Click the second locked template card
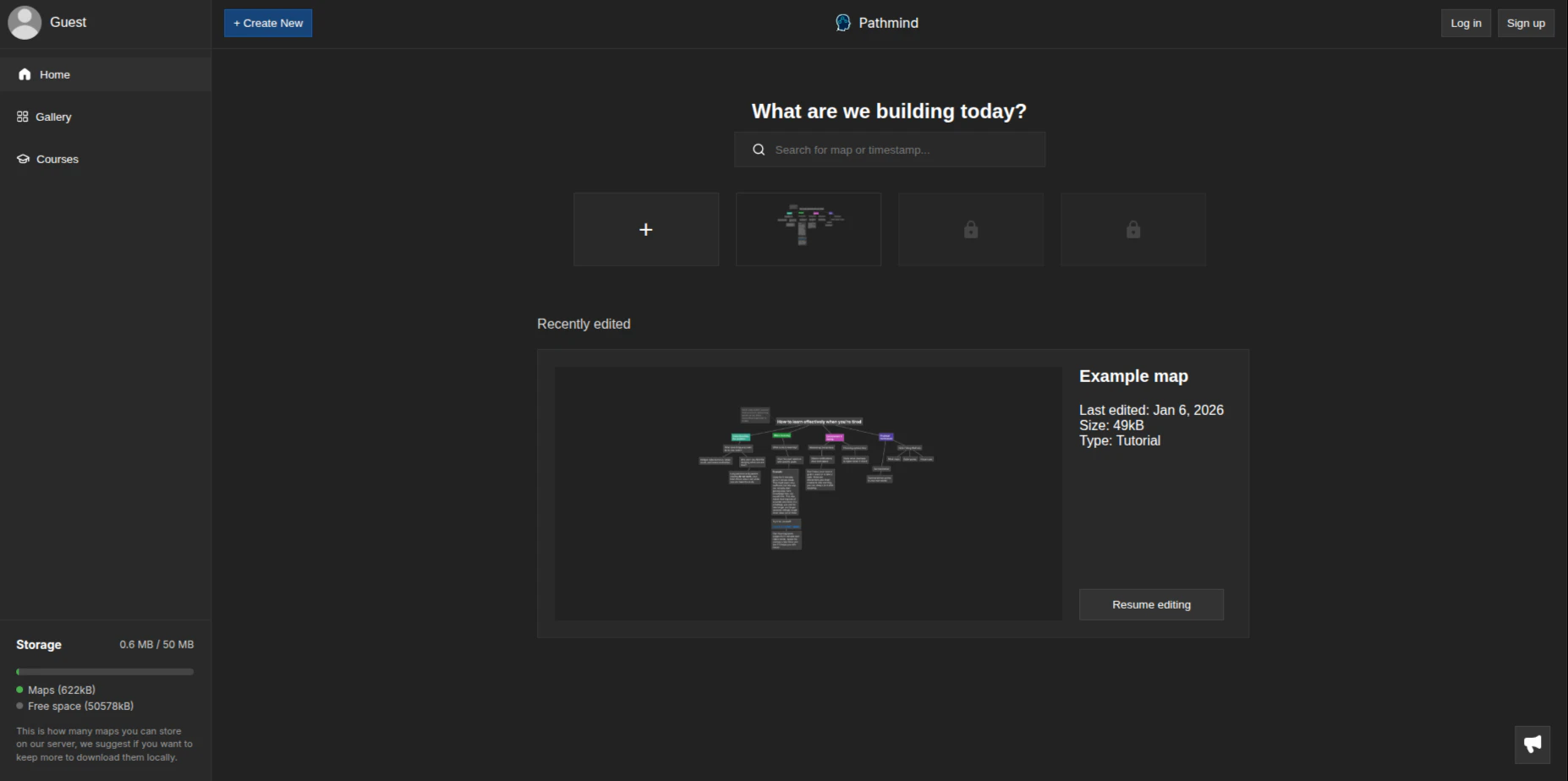The height and width of the screenshot is (781, 1568). [x=1132, y=229]
